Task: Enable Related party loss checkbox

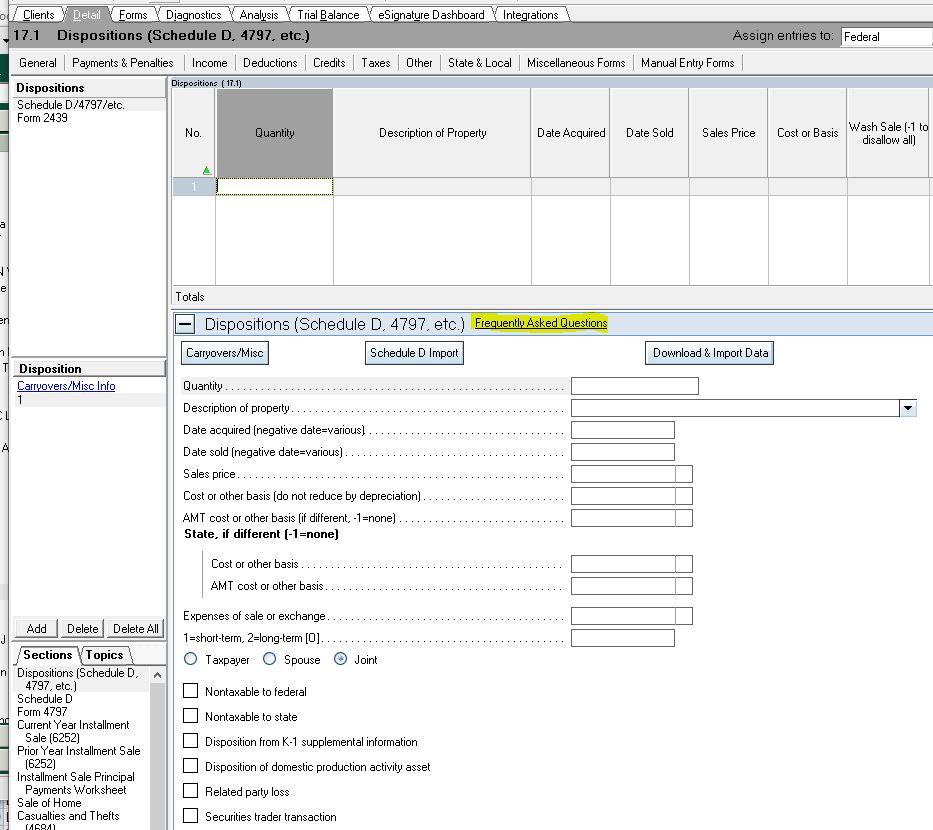Action: [x=191, y=791]
